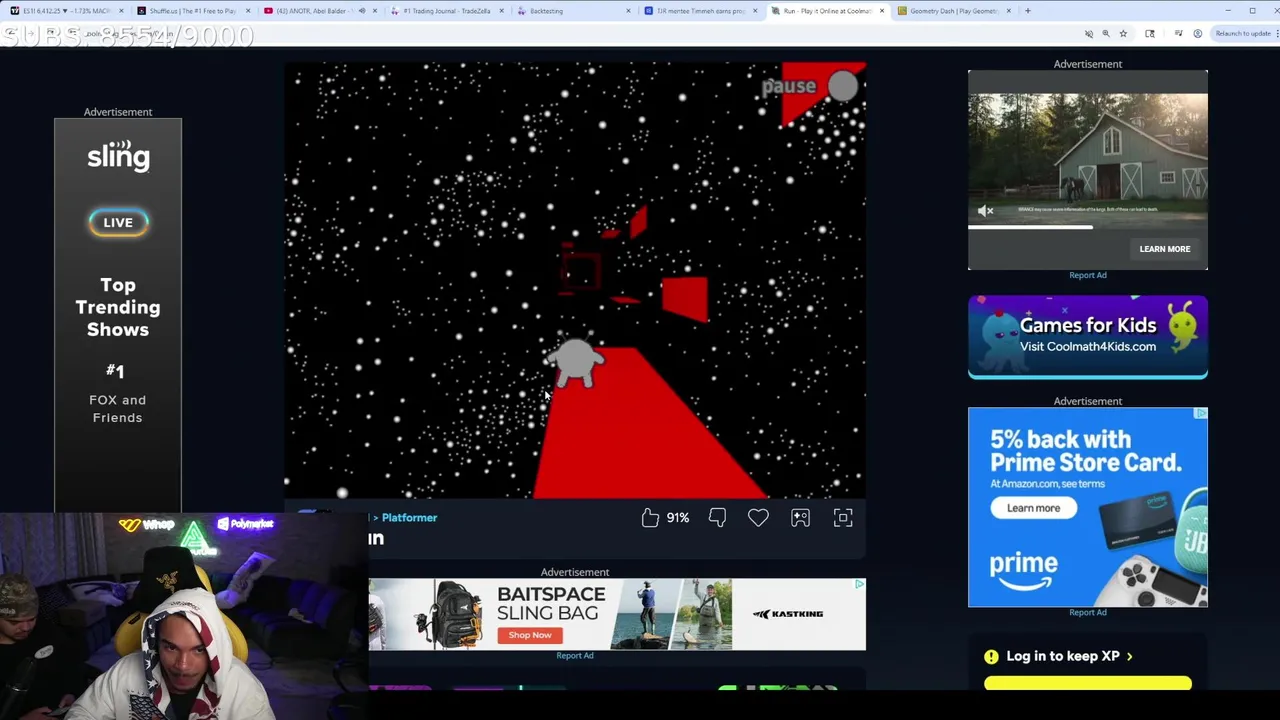Open ad choices icon on Prime ad

(x=1201, y=413)
